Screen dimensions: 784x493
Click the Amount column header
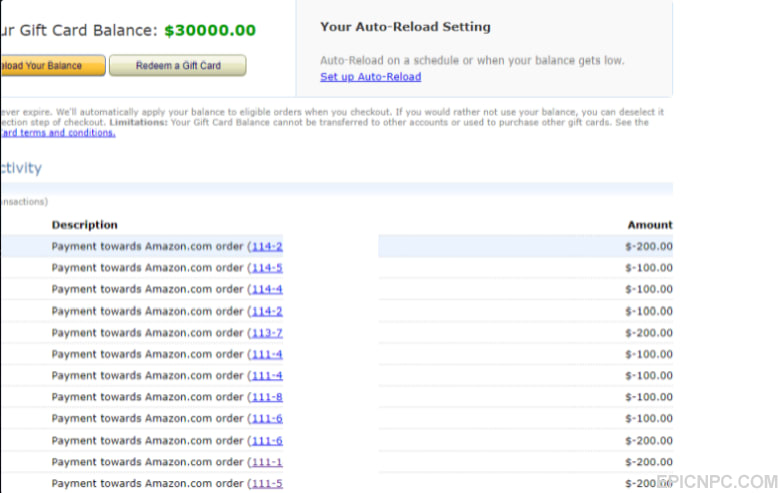pyautogui.click(x=650, y=225)
